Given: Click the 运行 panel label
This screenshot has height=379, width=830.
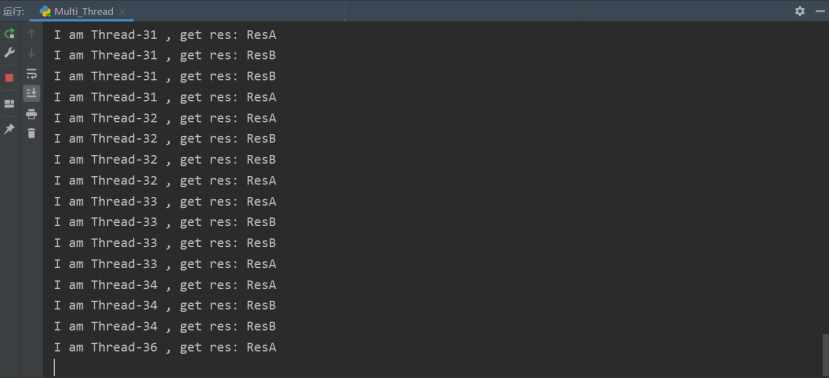Looking at the screenshot, I should (13, 11).
